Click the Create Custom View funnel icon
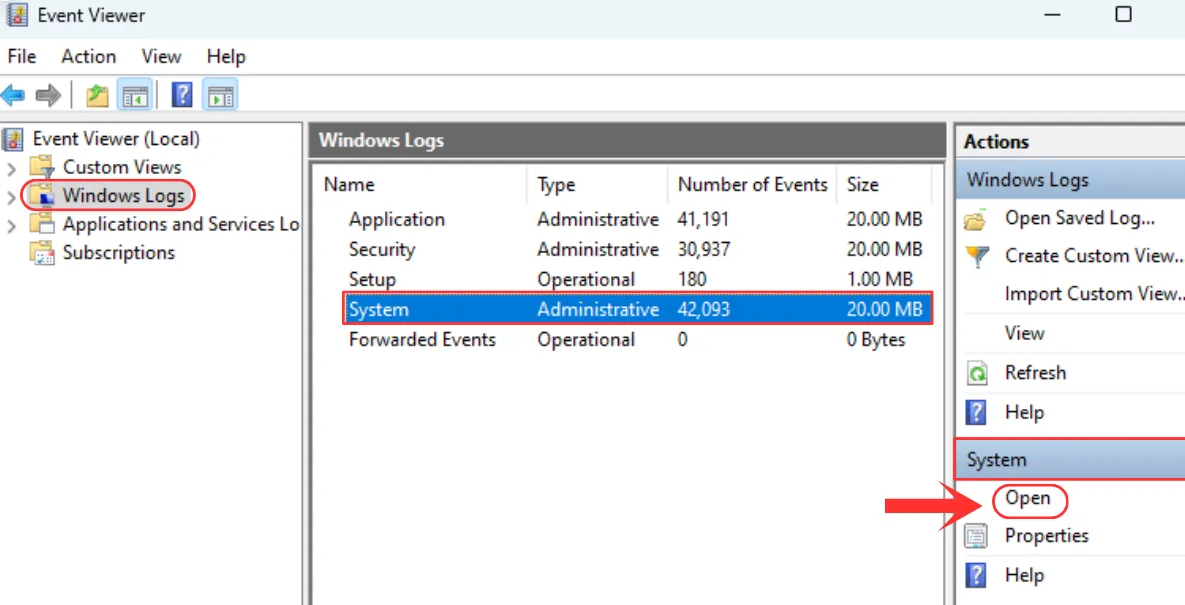This screenshot has height=605, width=1185. [977, 257]
